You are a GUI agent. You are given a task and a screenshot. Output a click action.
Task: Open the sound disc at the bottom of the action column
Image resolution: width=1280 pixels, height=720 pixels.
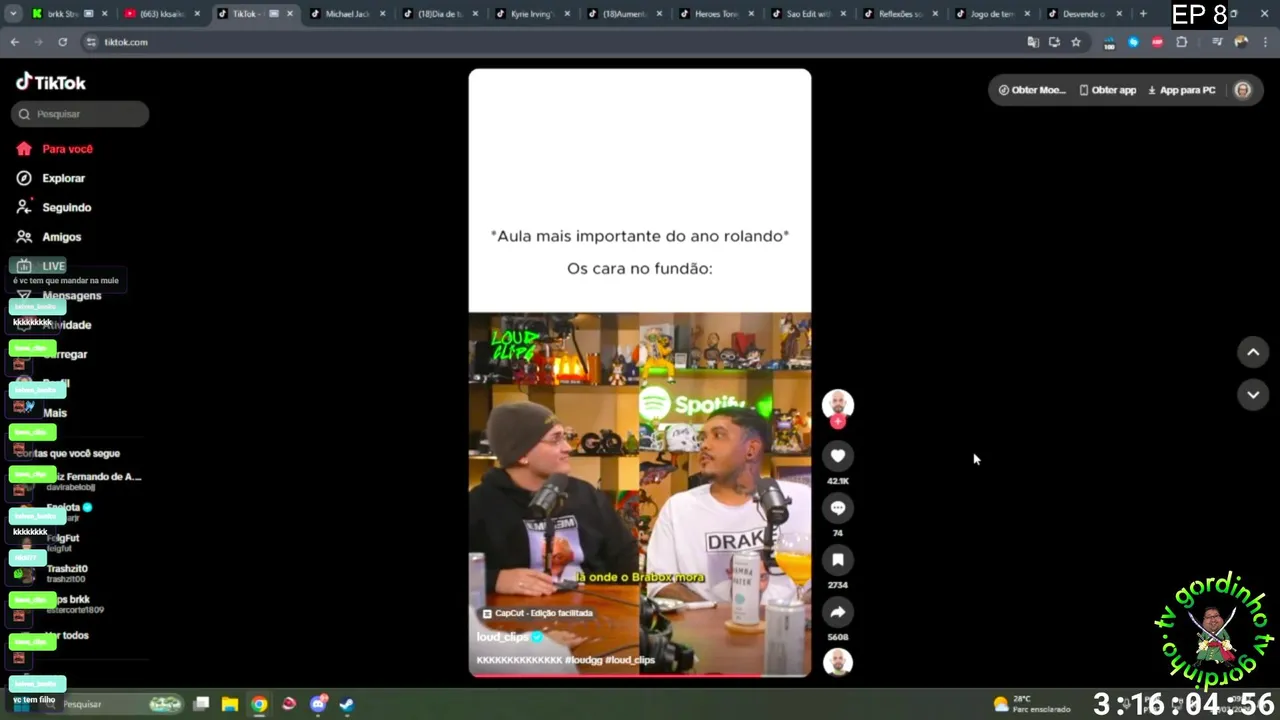[x=838, y=662]
